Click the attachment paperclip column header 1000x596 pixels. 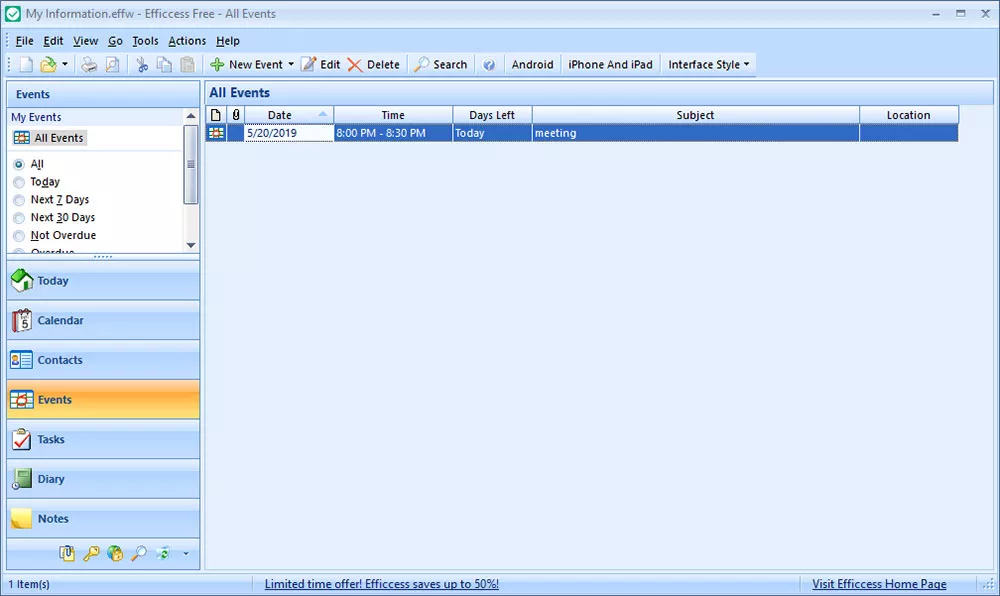[236, 115]
